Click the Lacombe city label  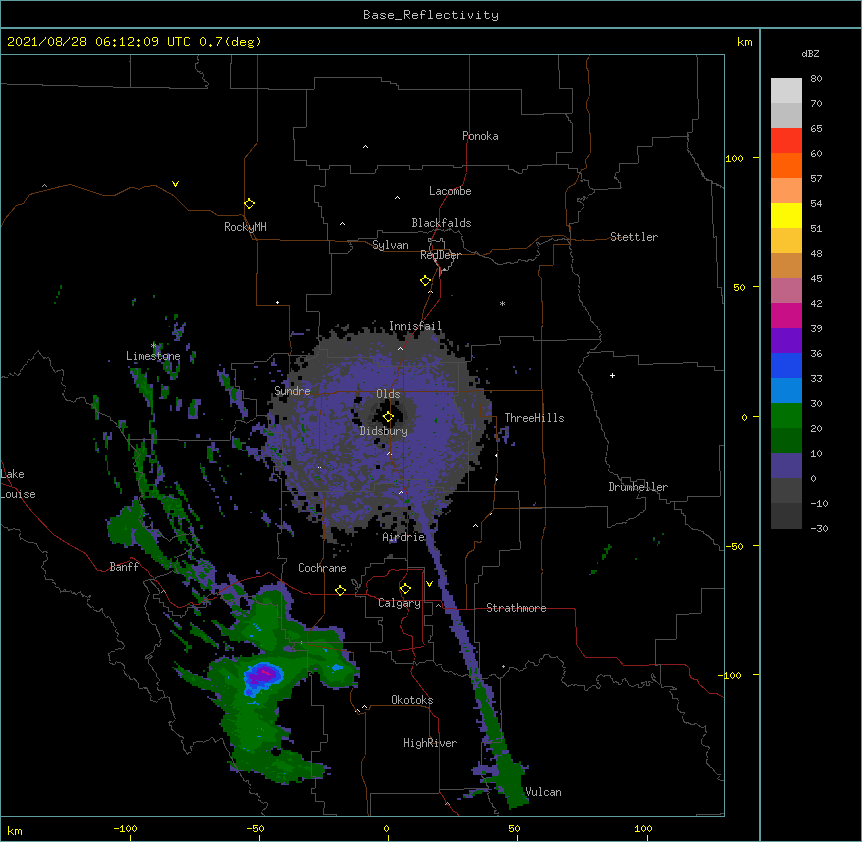click(450, 191)
